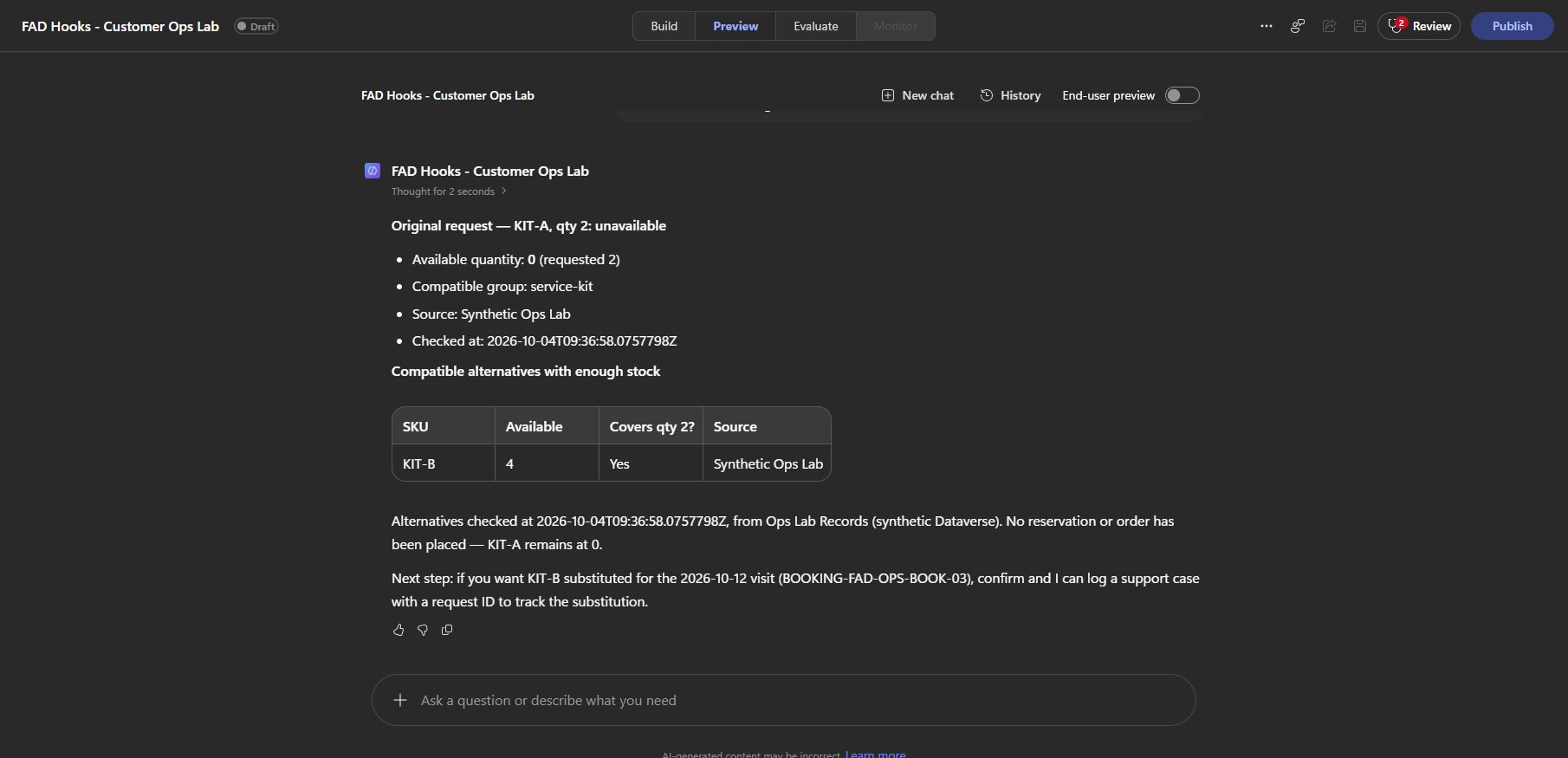Screen dimensions: 1568x758
Task: Click the agent avatar icon beside the name
Action: tap(373, 171)
